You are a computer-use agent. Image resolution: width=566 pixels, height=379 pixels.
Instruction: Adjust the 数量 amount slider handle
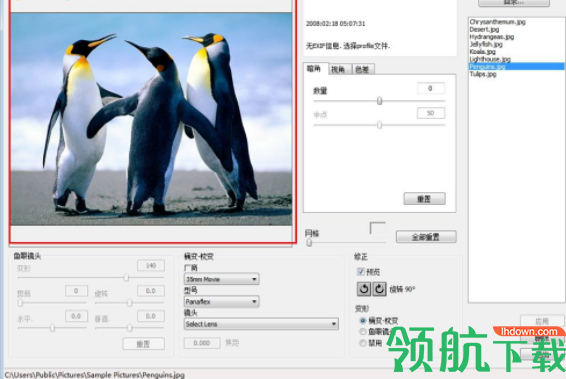point(379,101)
